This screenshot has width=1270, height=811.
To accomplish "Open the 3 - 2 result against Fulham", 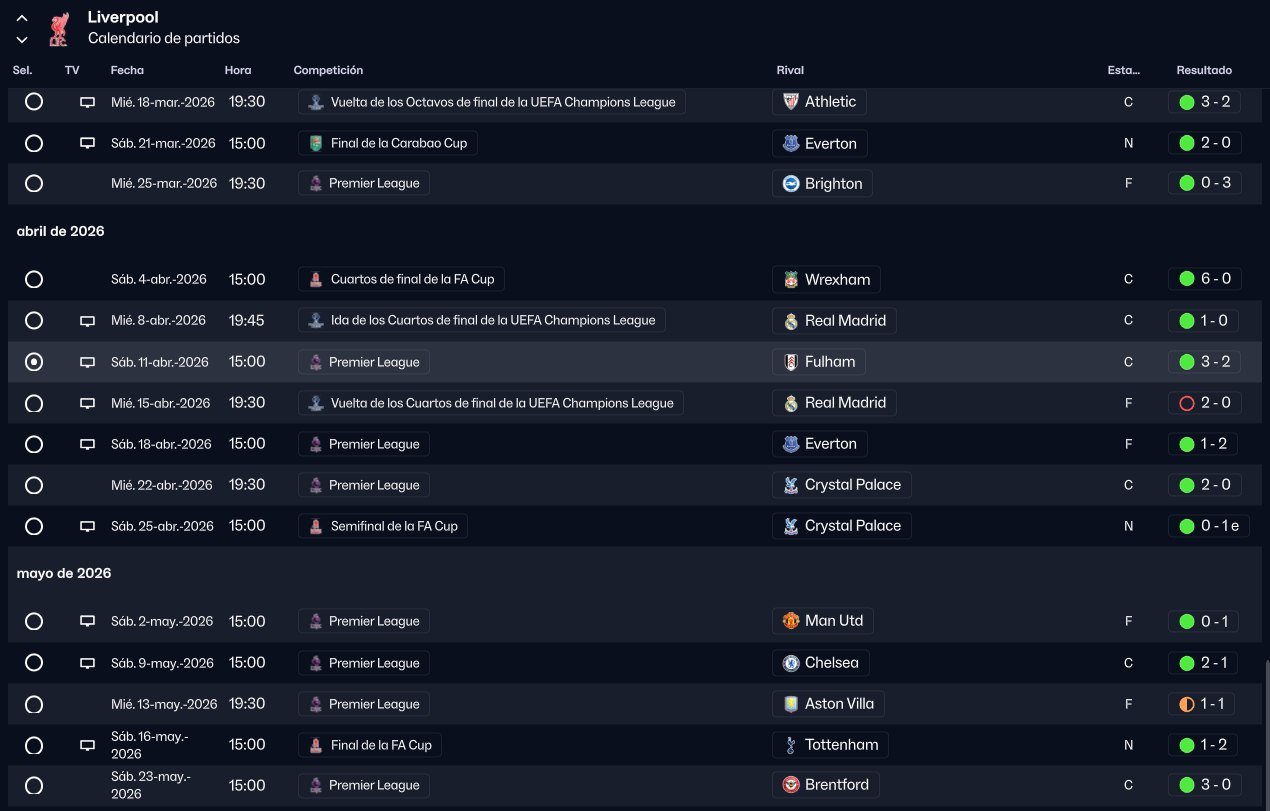I will pyautogui.click(x=1204, y=362).
